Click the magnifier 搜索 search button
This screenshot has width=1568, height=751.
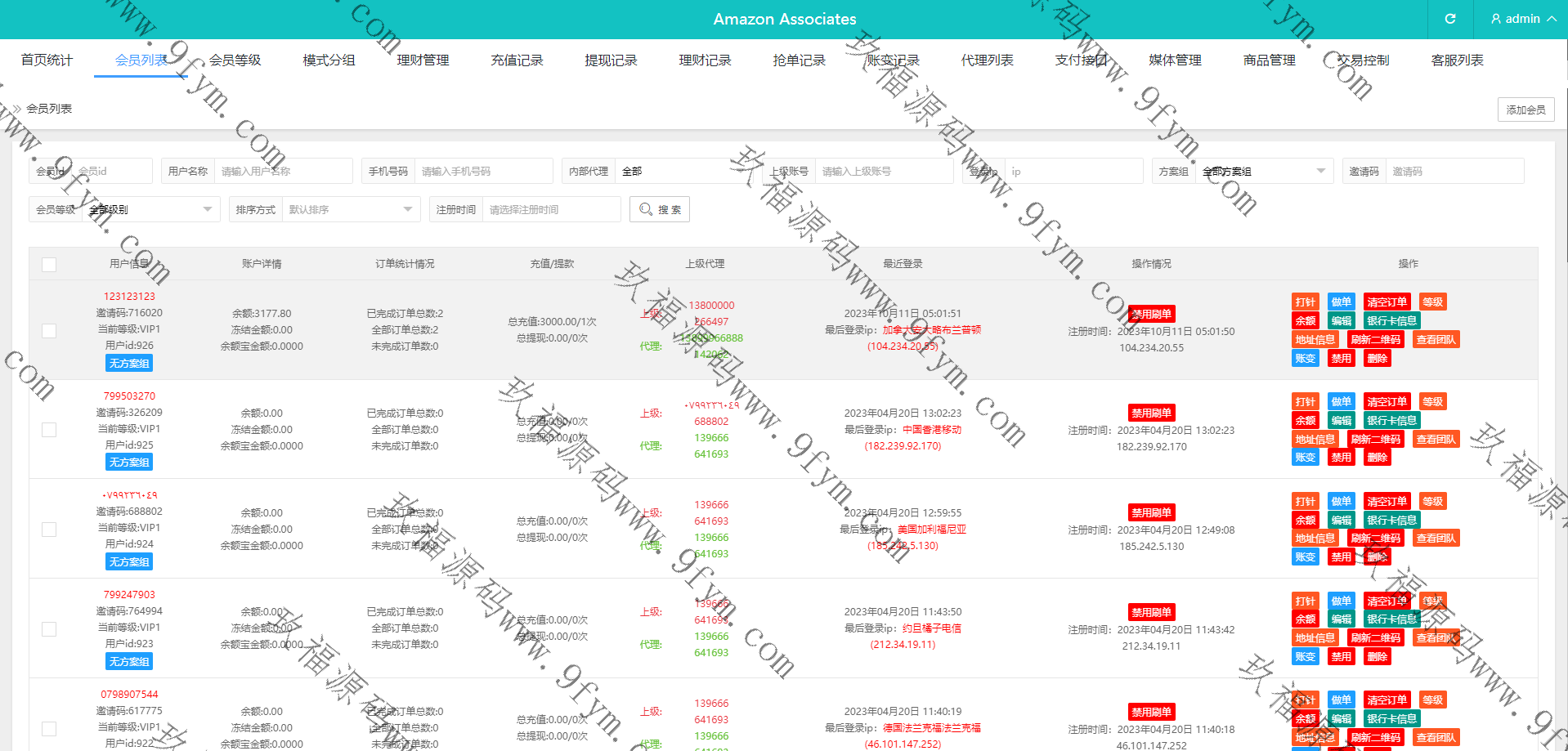(x=660, y=209)
